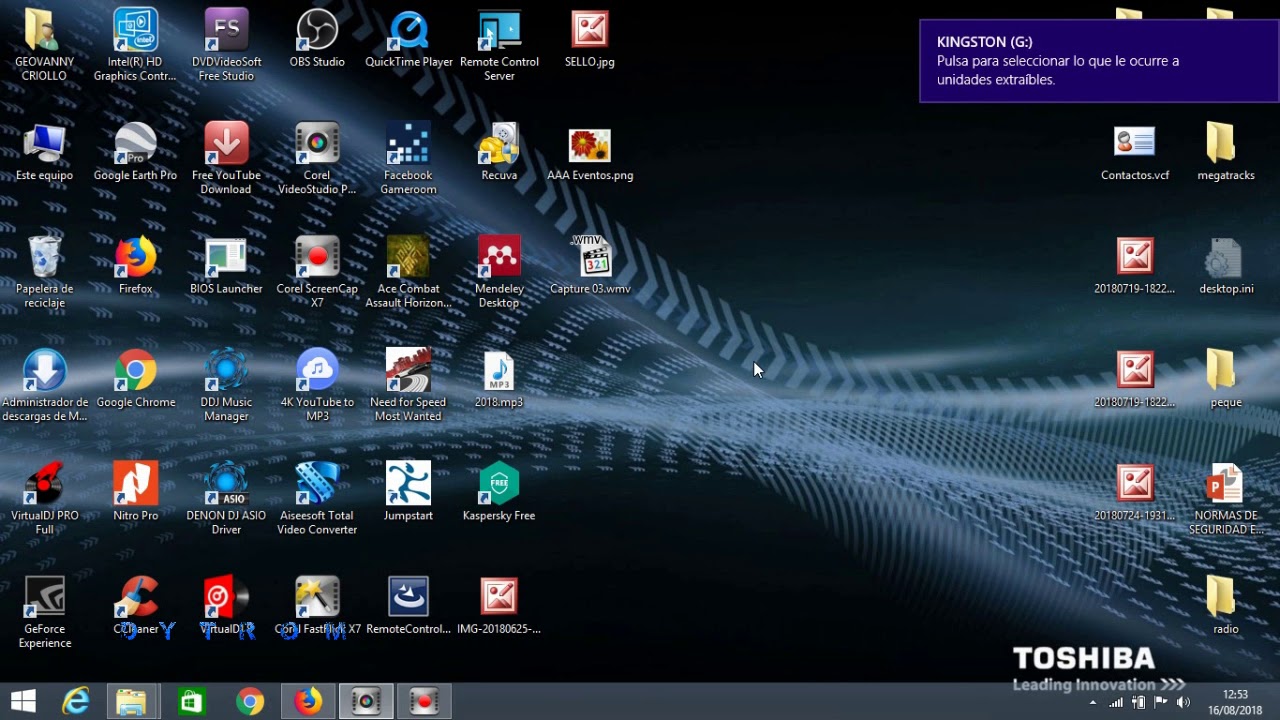Check battery power tray icon

pyautogui.click(x=1139, y=703)
